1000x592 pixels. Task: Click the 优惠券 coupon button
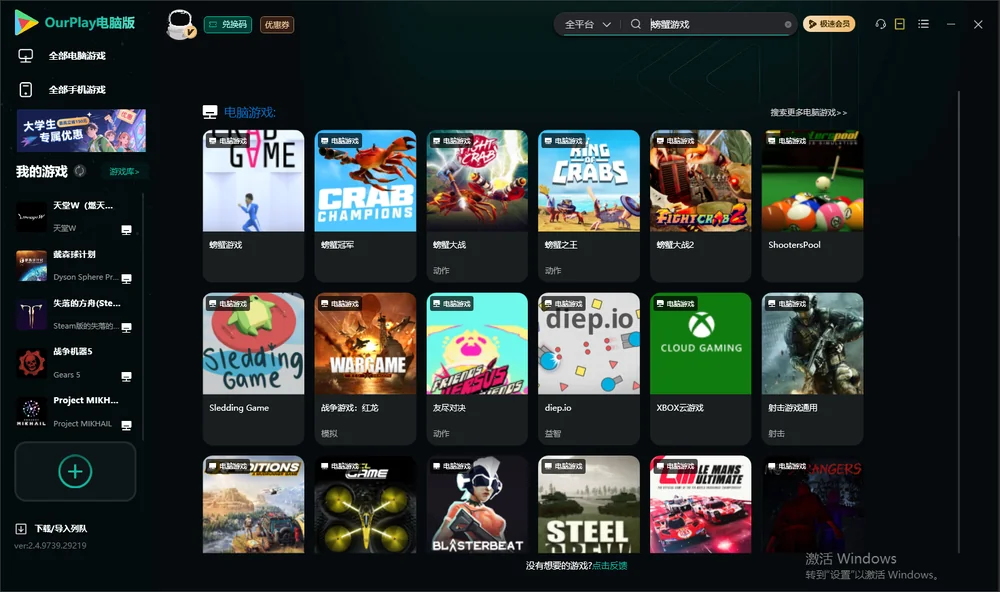tap(277, 25)
